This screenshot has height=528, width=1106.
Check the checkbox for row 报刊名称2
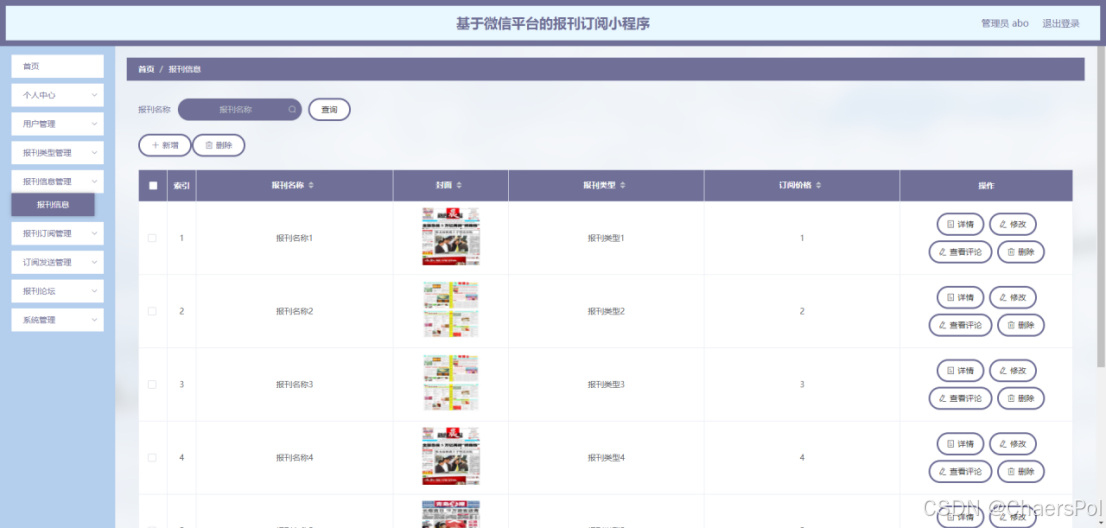(x=152, y=311)
